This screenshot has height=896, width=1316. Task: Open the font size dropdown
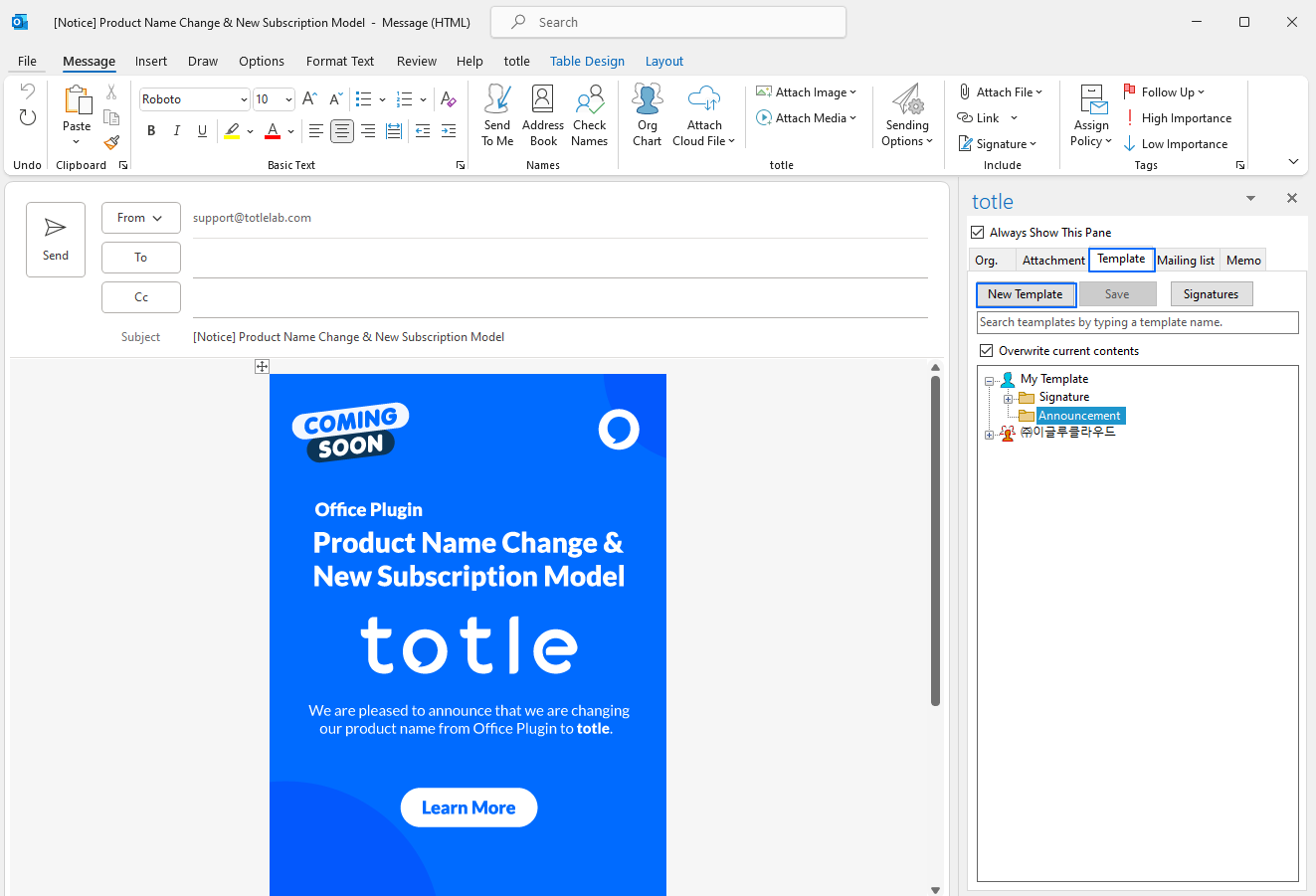click(x=288, y=99)
